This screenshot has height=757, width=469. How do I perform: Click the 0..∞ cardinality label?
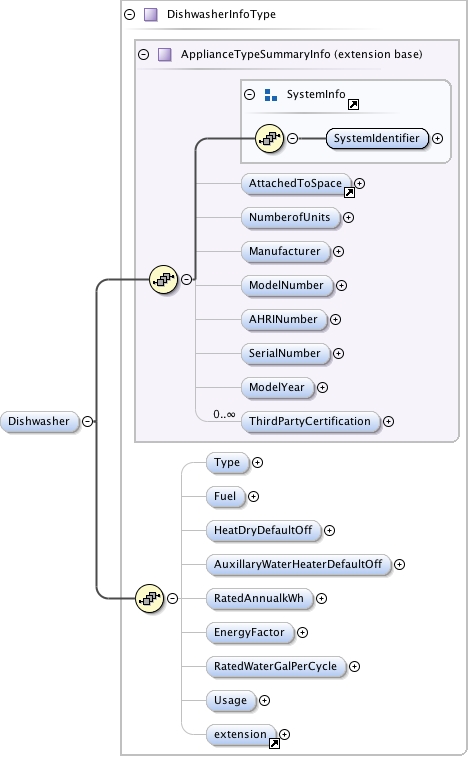coord(224,414)
